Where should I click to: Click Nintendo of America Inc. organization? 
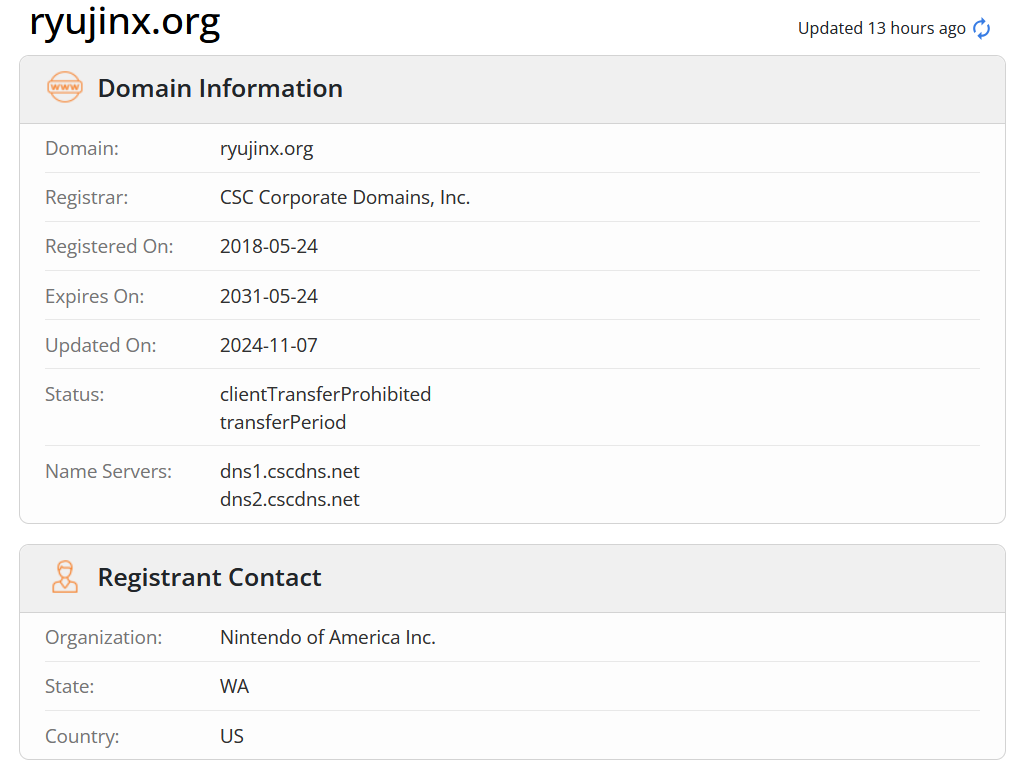coord(328,637)
